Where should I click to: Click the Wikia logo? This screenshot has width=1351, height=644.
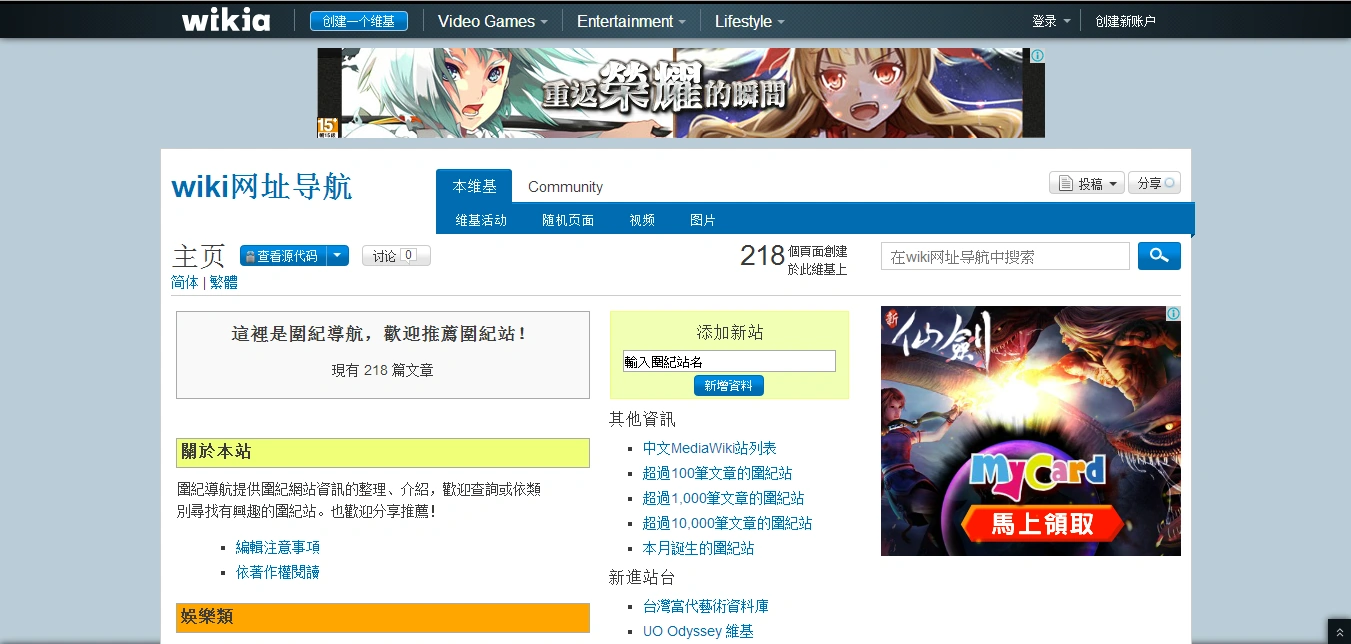coord(226,20)
